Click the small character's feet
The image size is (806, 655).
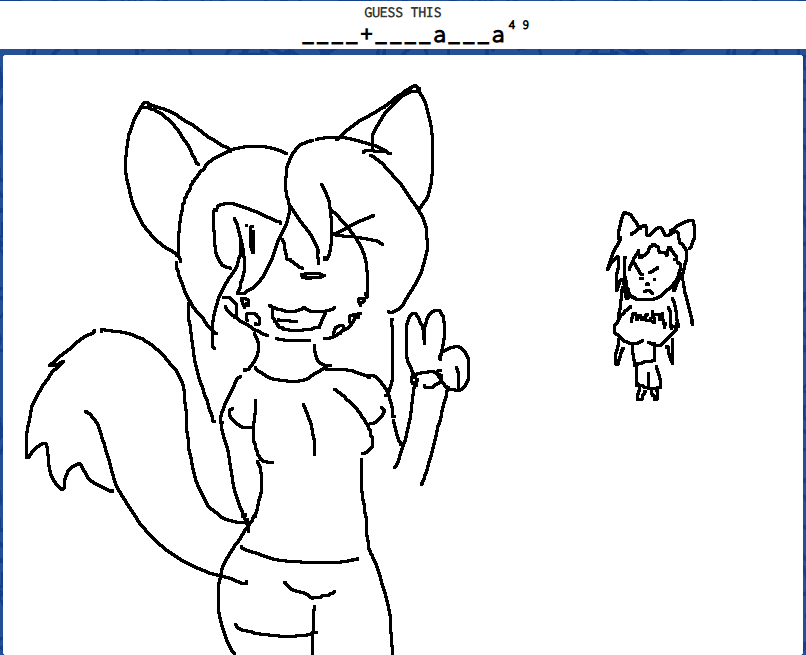647,393
